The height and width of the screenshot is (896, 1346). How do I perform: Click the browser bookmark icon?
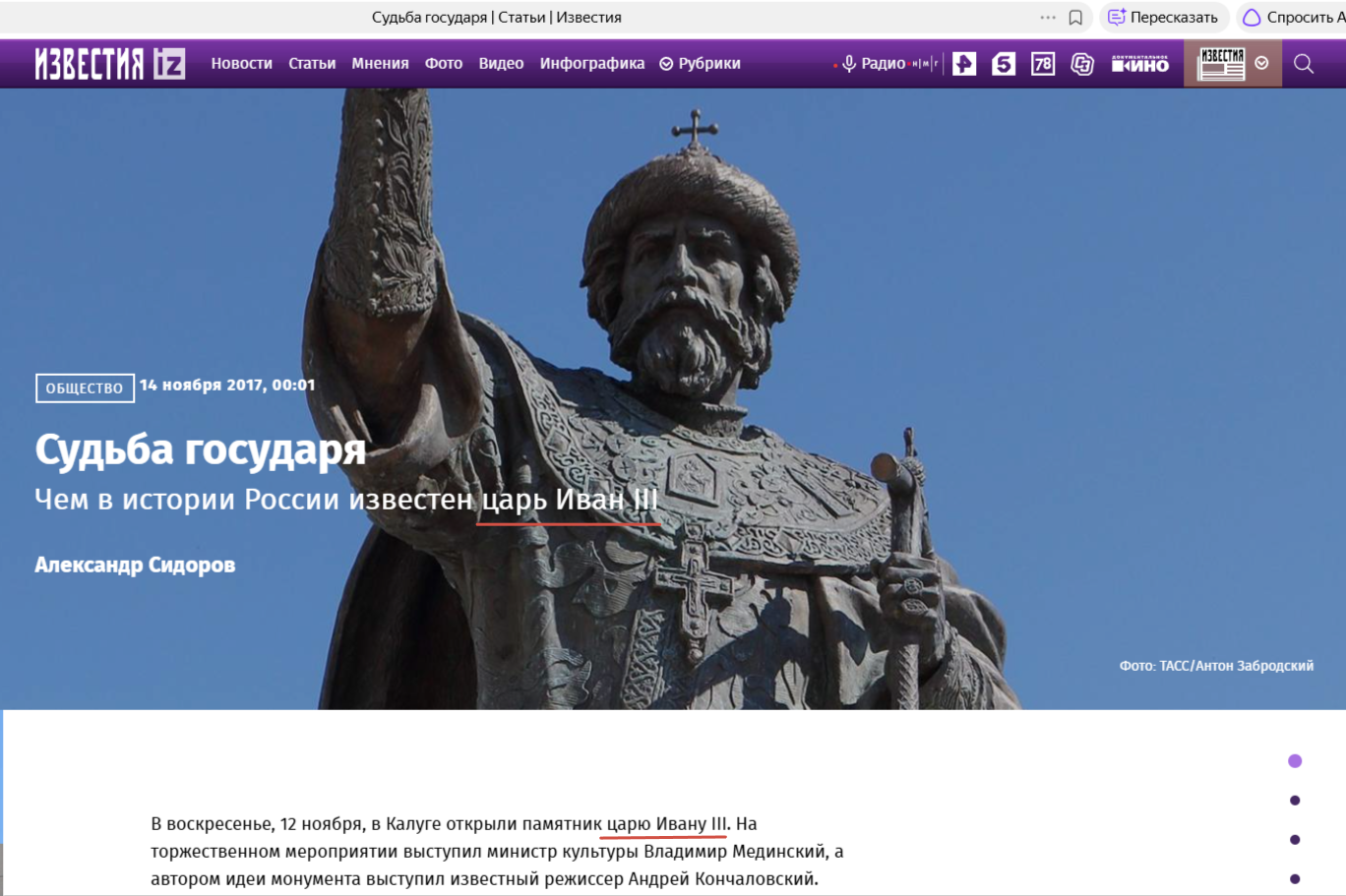tap(1075, 18)
